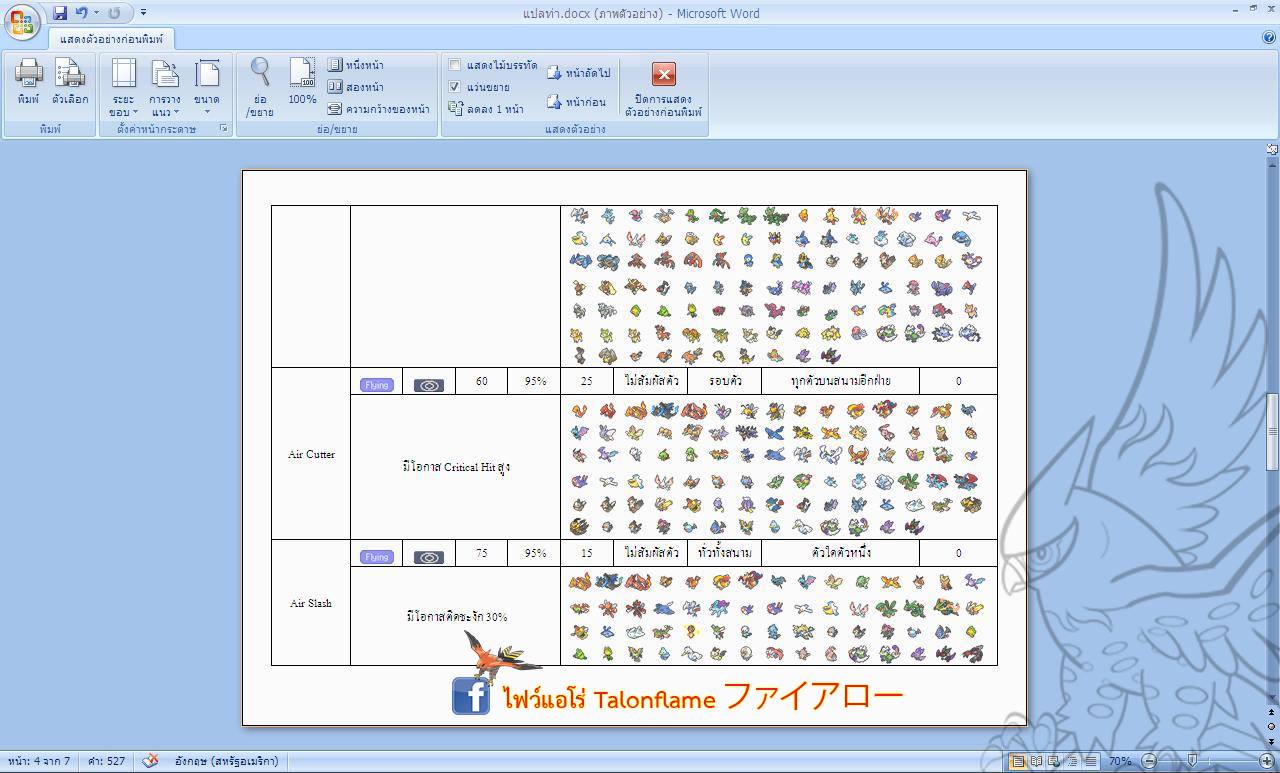The height and width of the screenshot is (773, 1280).
Task: Click the zoom slider in status bar
Action: coord(1192,761)
